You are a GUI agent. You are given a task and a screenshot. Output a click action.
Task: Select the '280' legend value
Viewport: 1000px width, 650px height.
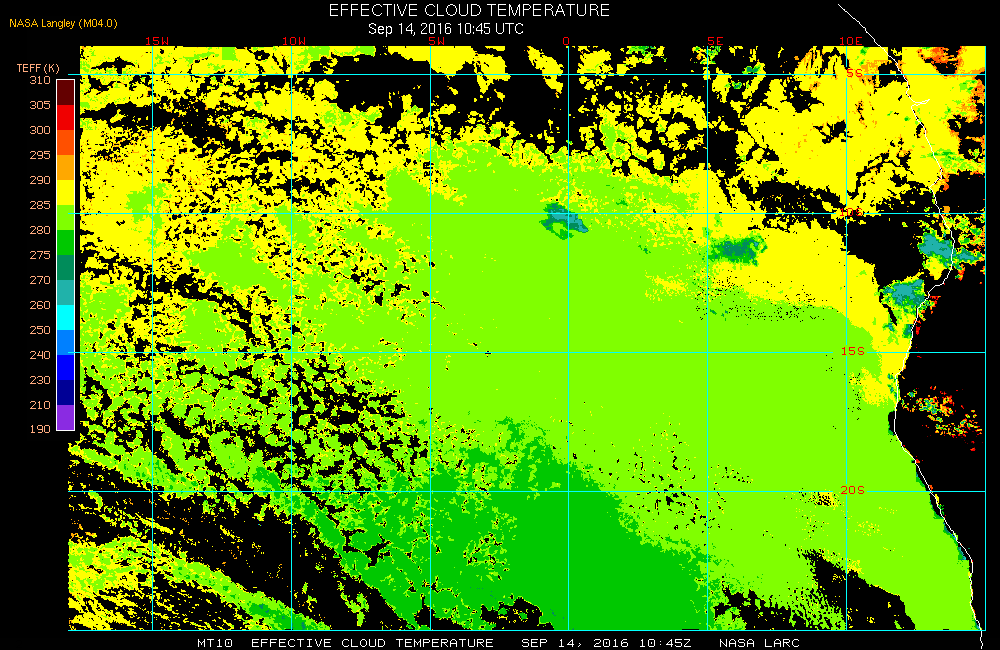(40, 230)
